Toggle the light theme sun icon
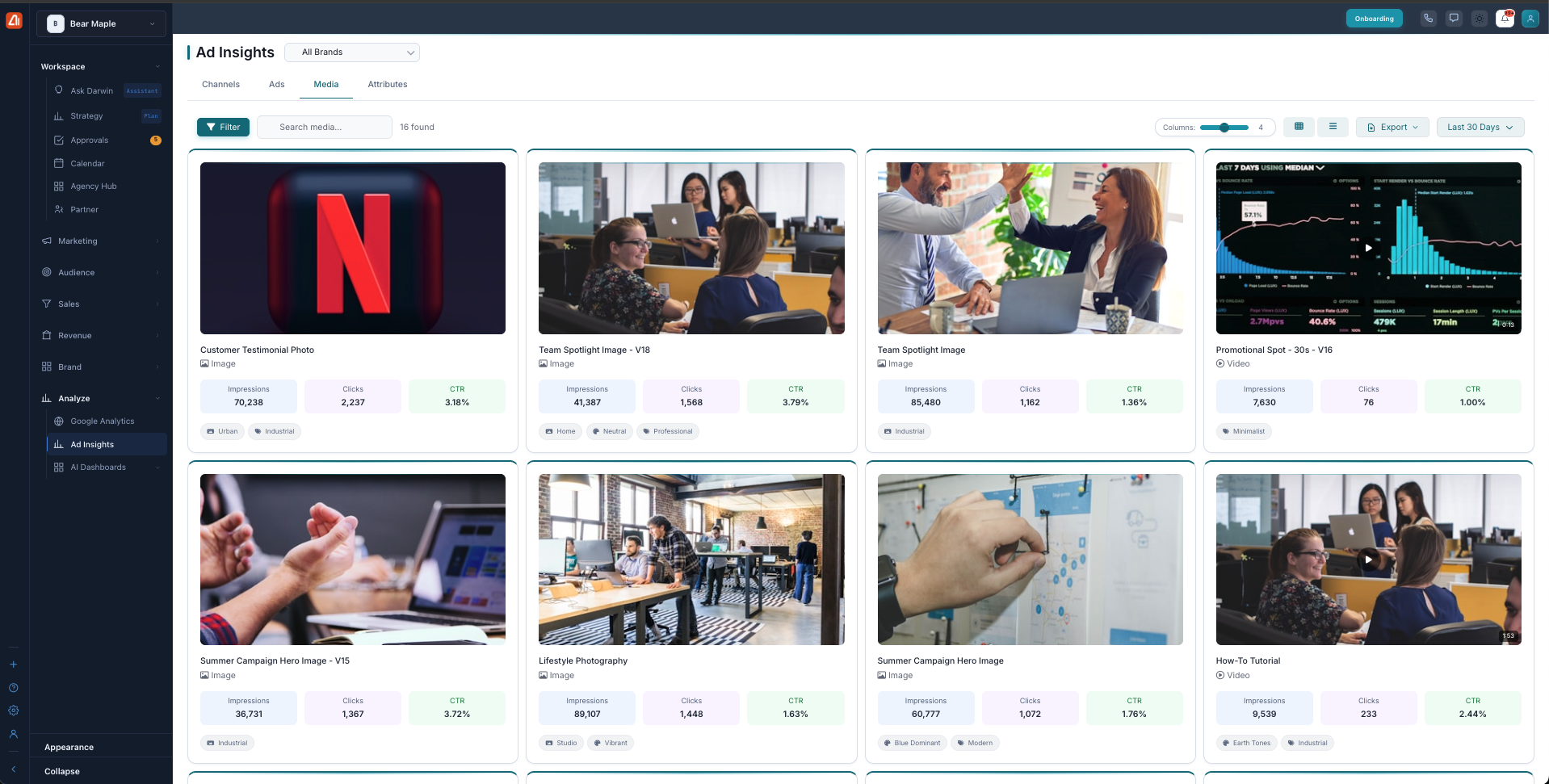Viewport: 1549px width, 784px height. (1480, 19)
